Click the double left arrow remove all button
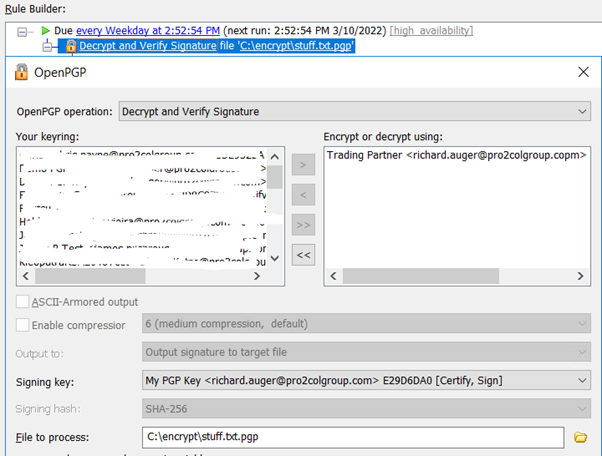 pyautogui.click(x=305, y=255)
